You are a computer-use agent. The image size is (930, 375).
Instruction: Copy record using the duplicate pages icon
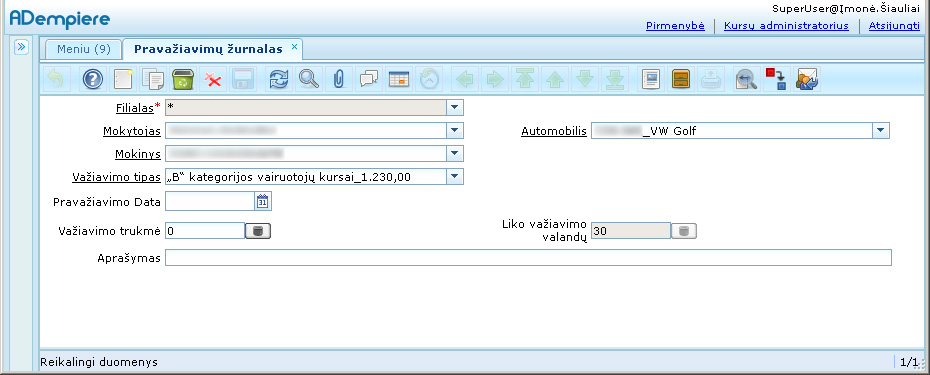click(x=154, y=79)
